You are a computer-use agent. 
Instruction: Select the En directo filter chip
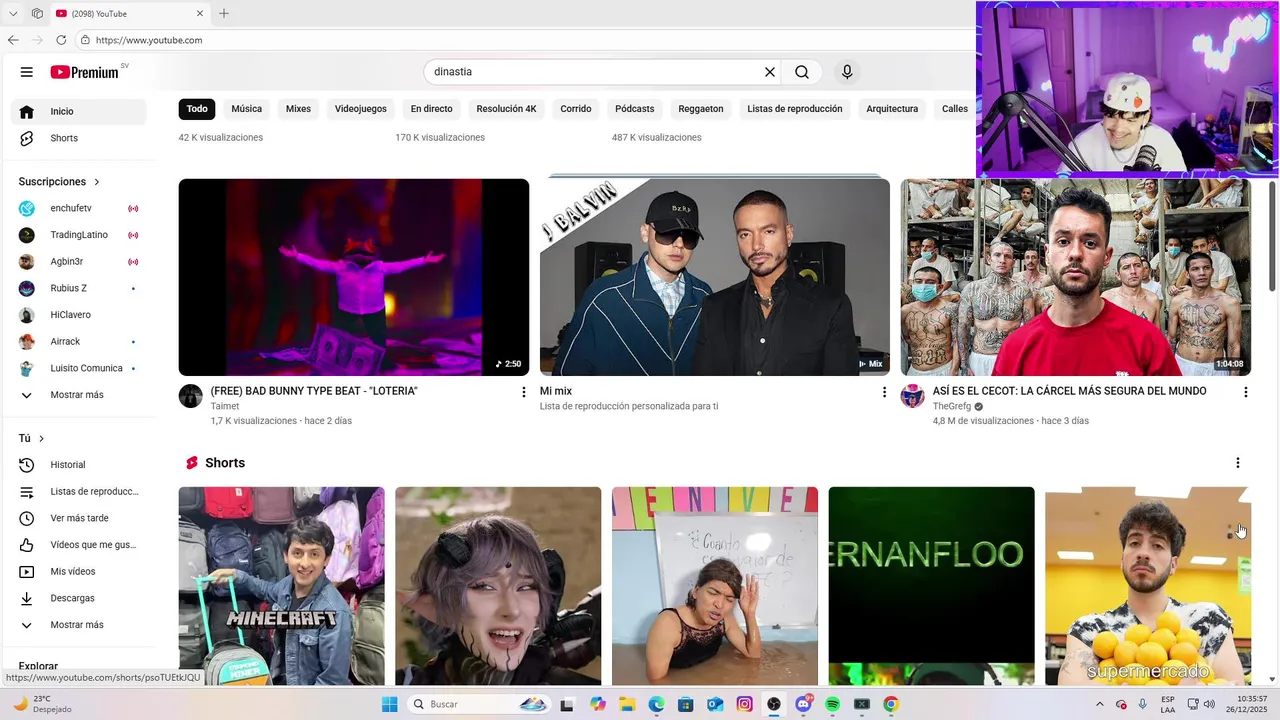(431, 109)
